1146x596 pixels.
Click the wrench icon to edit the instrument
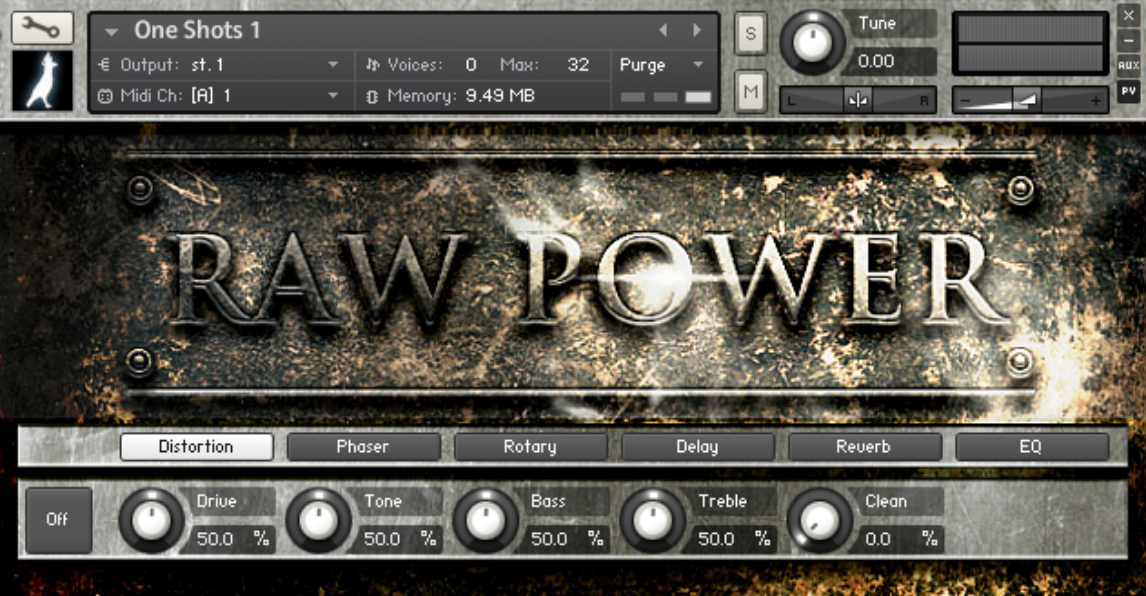41,27
